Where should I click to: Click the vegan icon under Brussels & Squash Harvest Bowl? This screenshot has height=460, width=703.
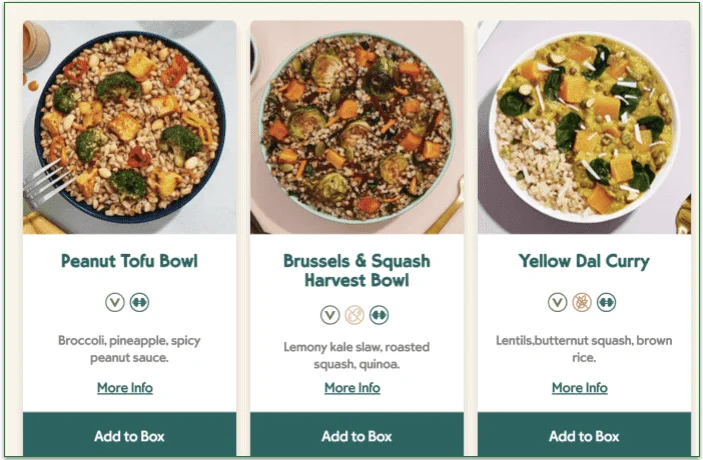click(330, 315)
